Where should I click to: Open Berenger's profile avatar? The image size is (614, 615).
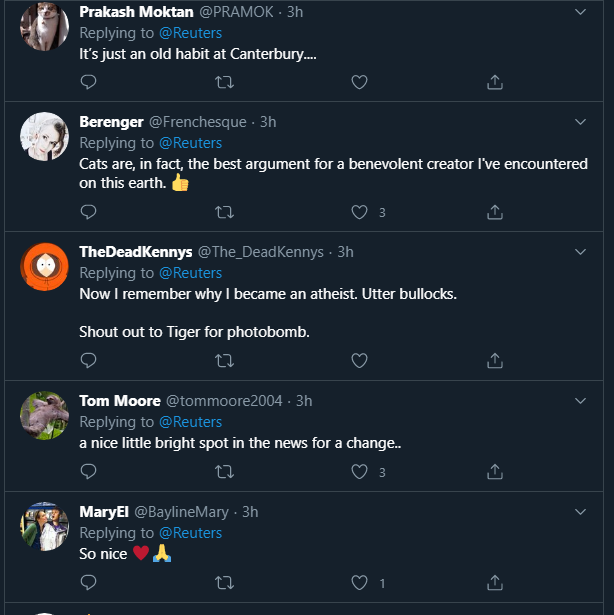(x=45, y=136)
